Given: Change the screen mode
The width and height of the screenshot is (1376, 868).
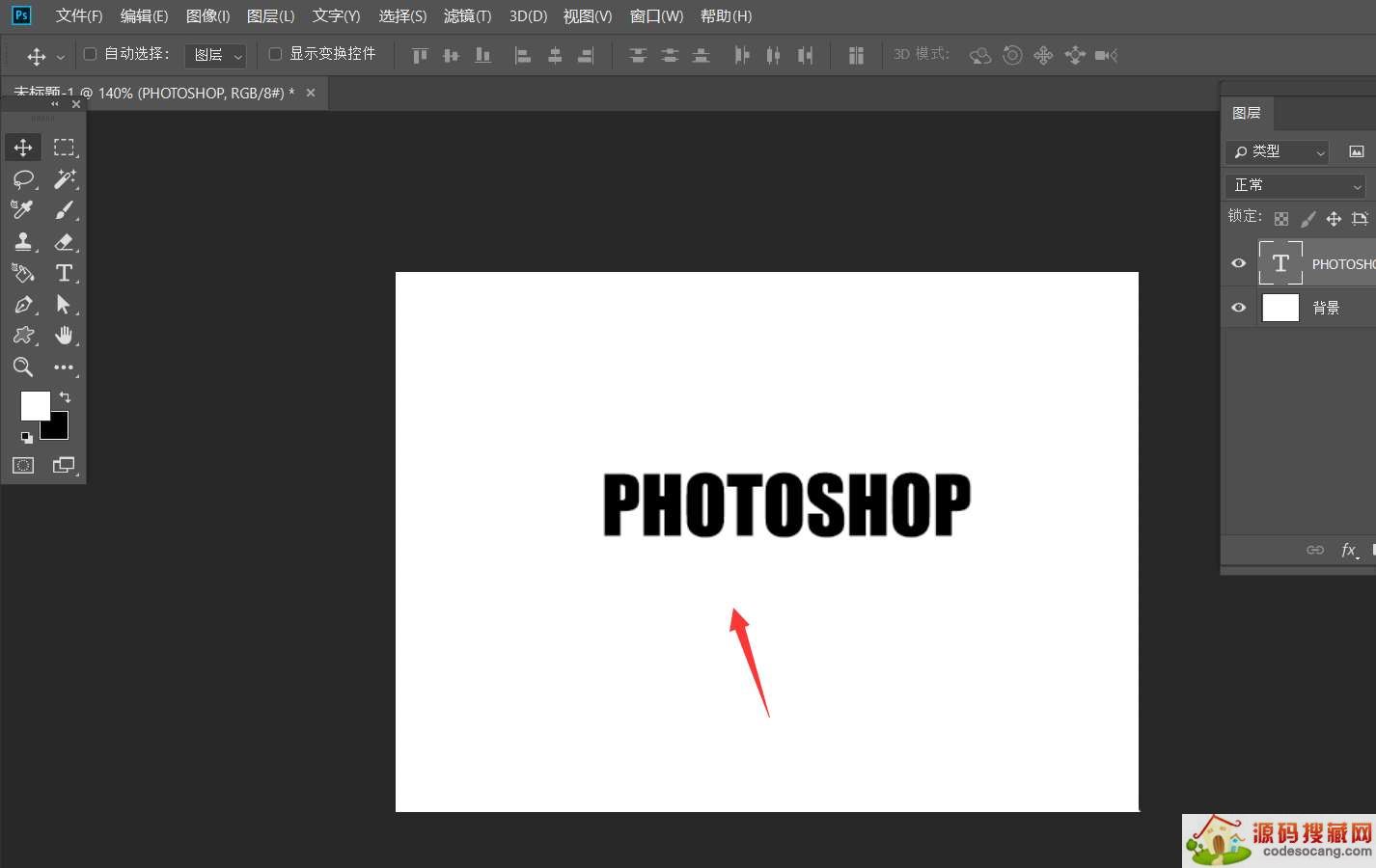Looking at the screenshot, I should coord(64,466).
